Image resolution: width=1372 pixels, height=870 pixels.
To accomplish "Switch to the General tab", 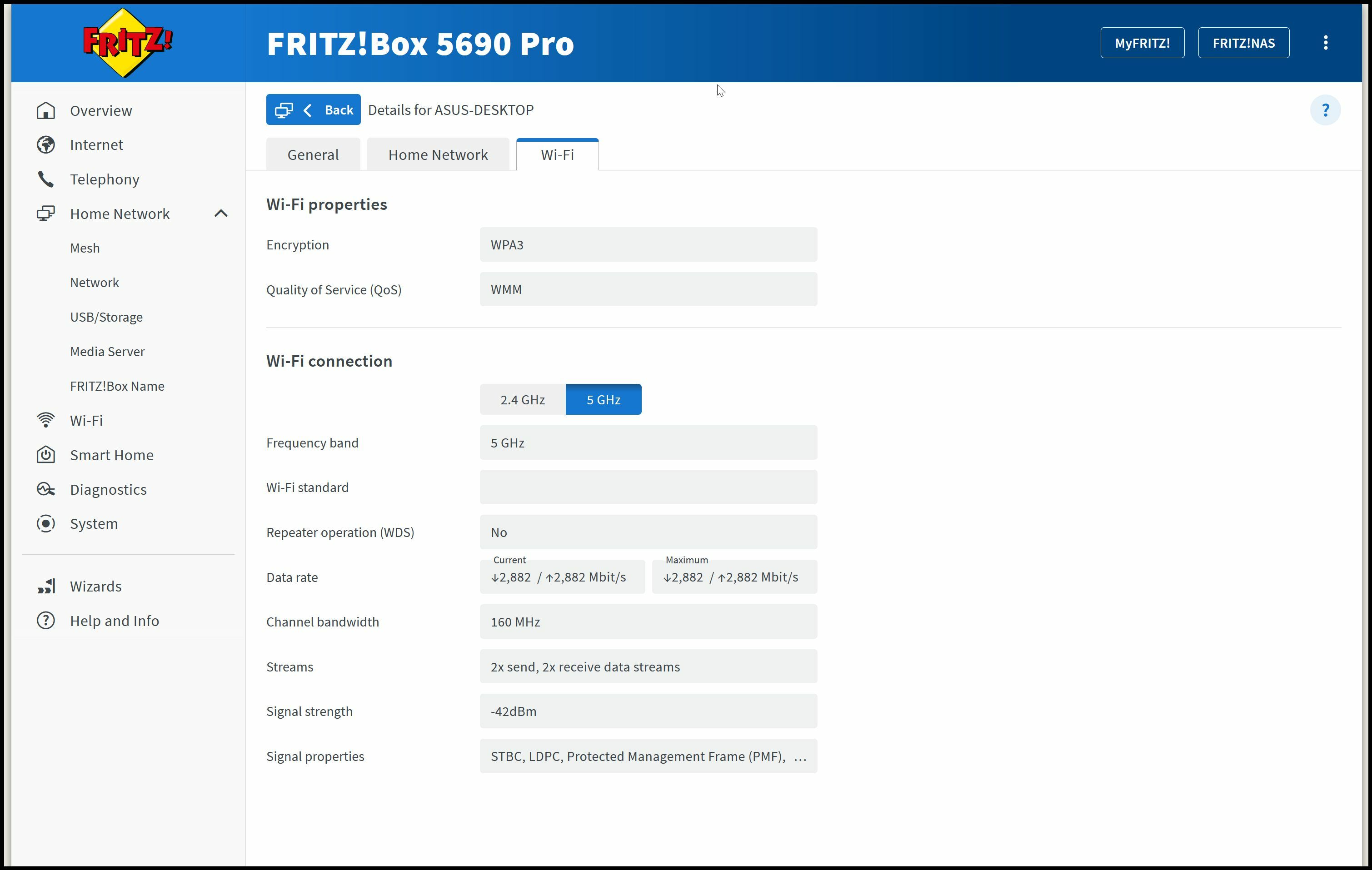I will (x=313, y=154).
